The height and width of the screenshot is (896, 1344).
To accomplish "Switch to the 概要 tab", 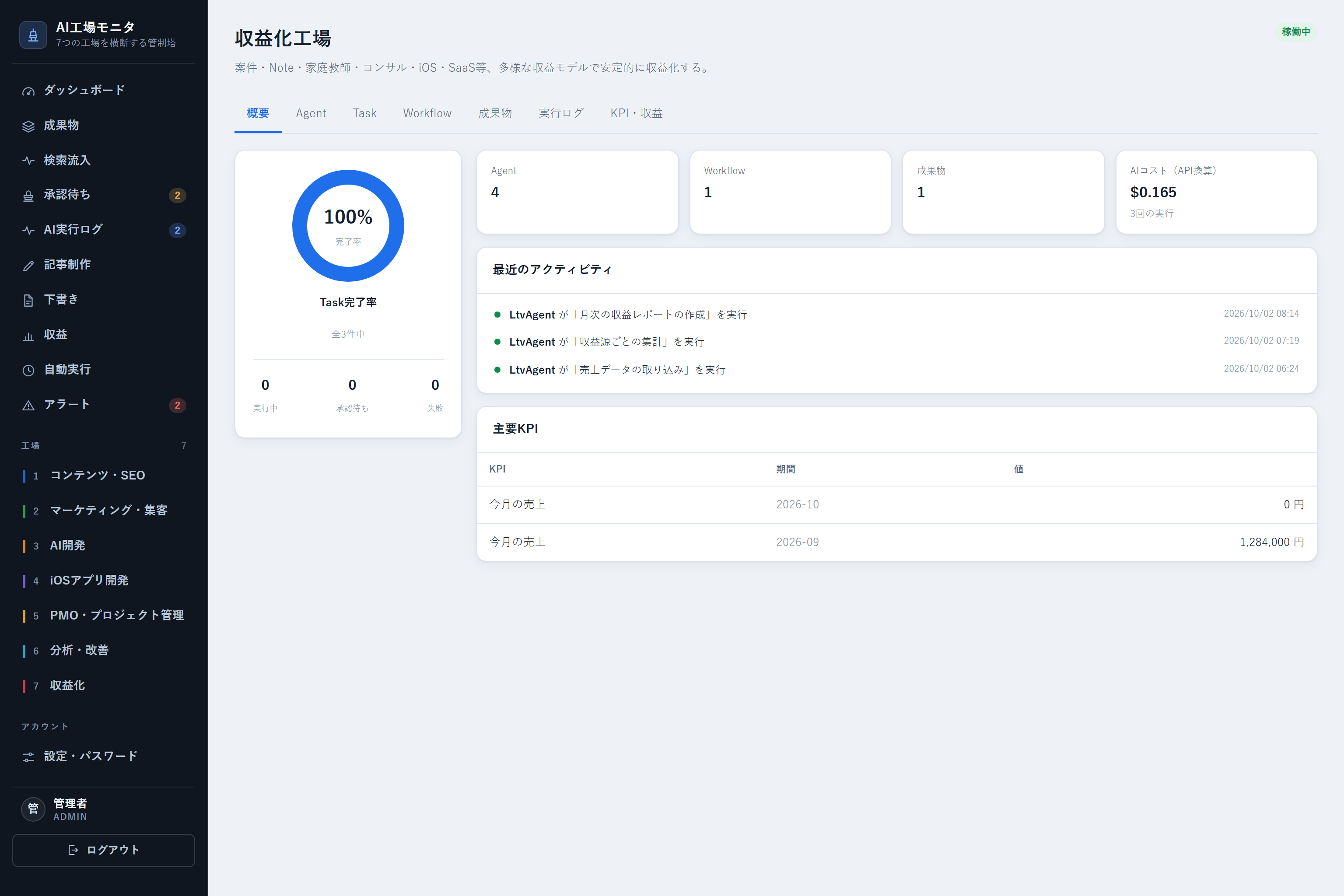I will (258, 113).
